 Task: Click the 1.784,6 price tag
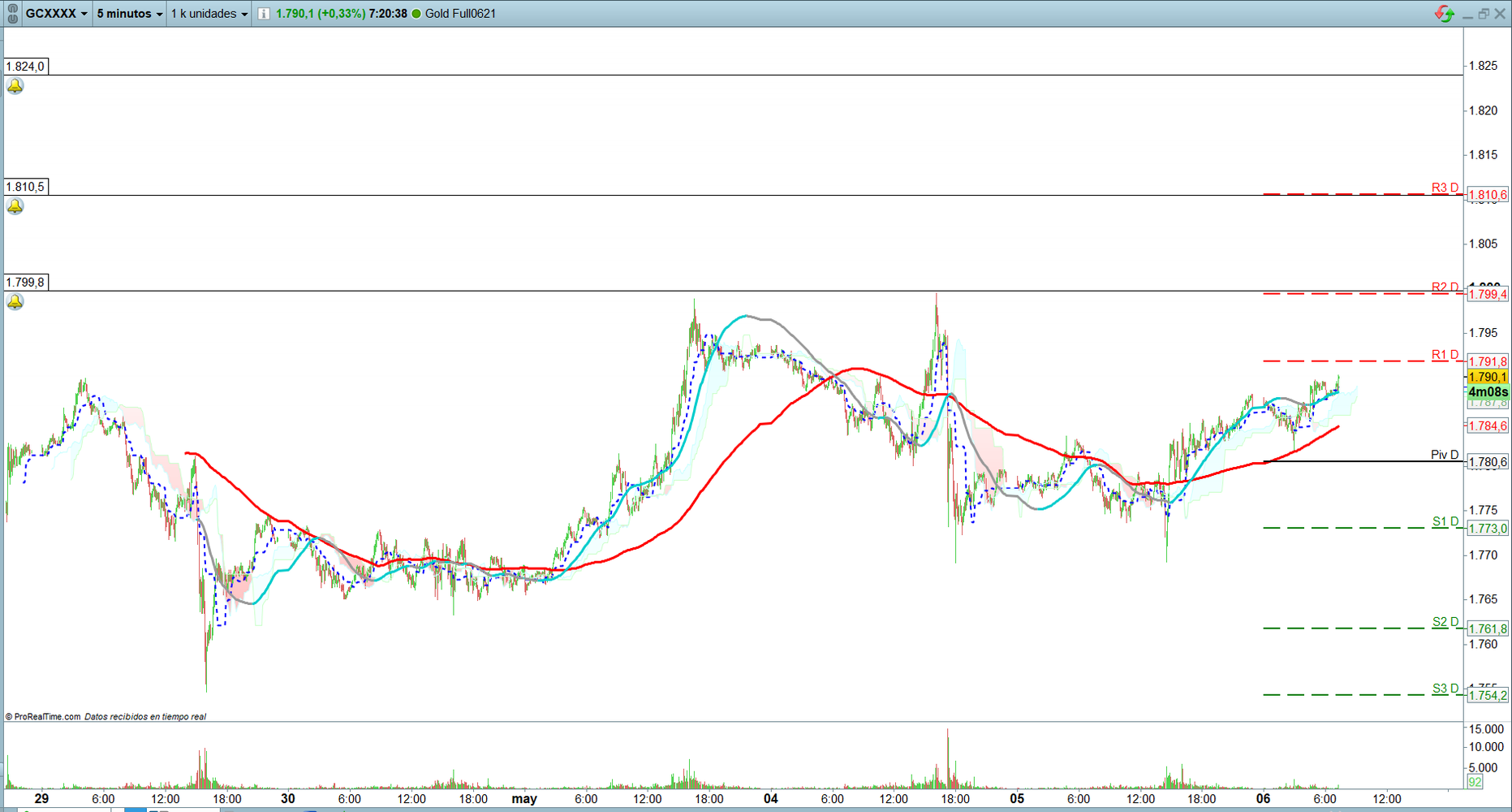coord(1488,426)
